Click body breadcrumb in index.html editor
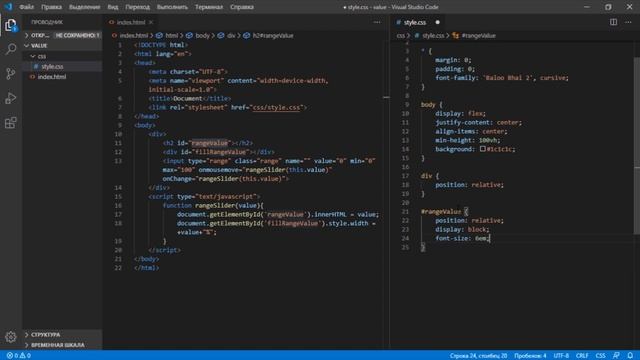 point(198,36)
